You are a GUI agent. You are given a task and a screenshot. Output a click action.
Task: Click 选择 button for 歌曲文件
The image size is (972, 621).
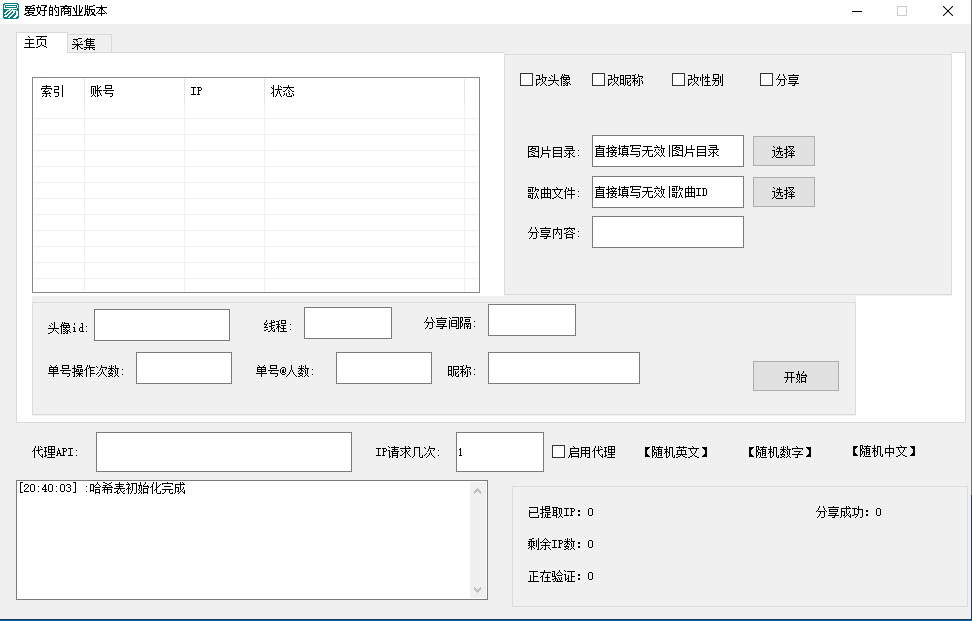point(783,193)
